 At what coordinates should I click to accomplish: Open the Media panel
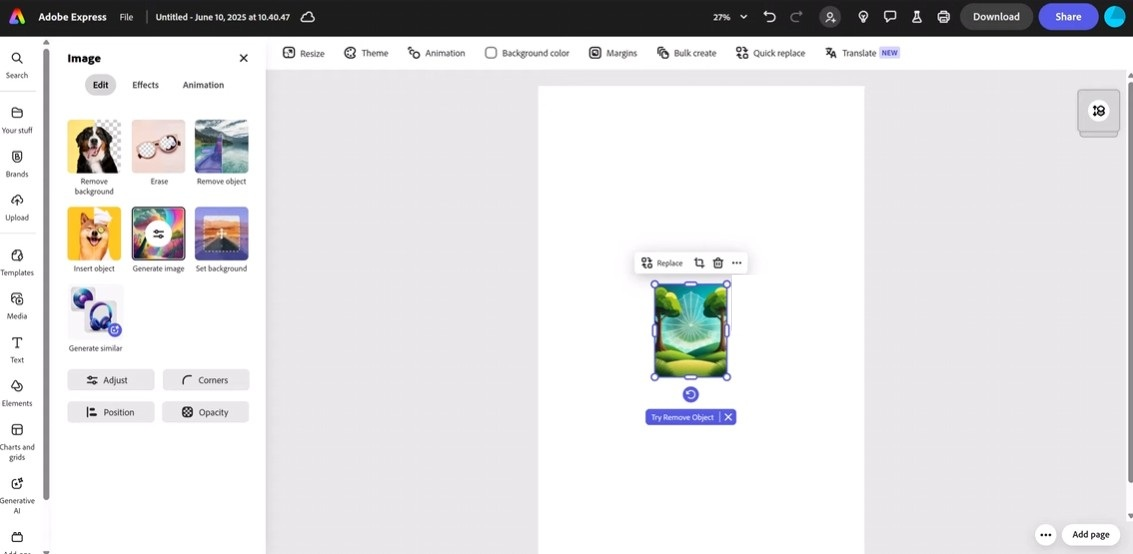17,306
